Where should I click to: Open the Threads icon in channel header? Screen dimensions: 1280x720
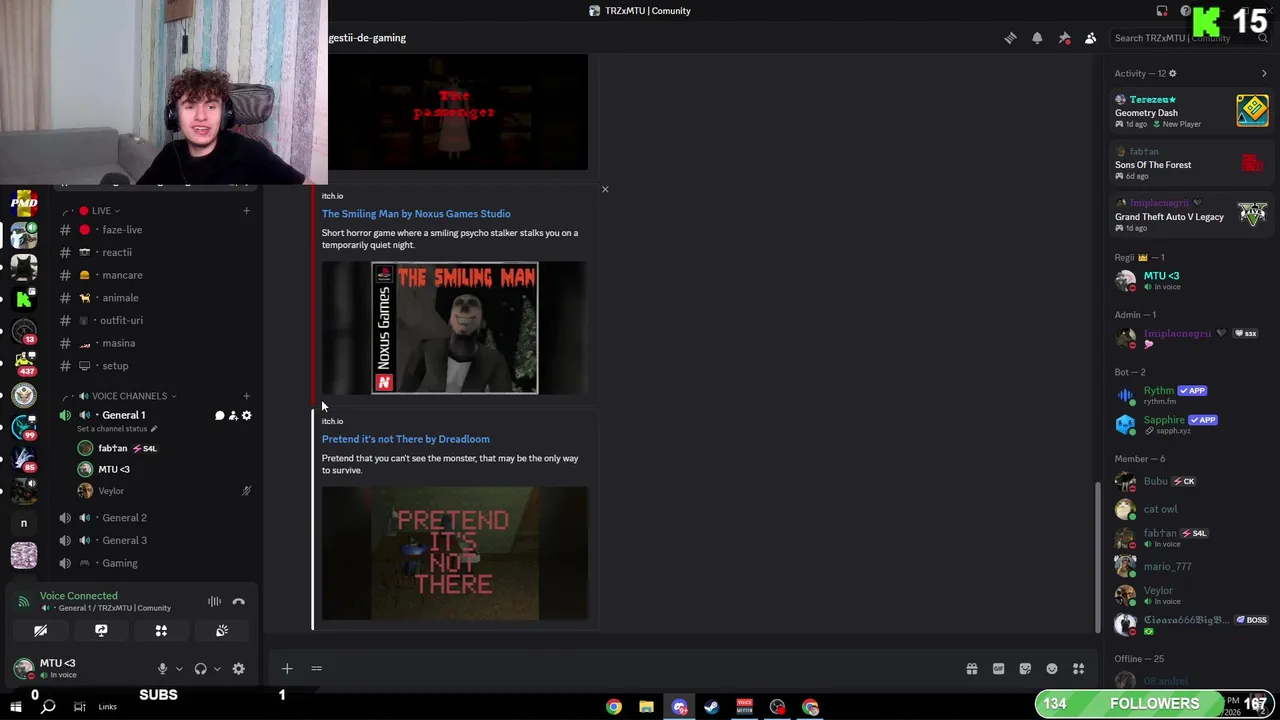tap(1010, 38)
